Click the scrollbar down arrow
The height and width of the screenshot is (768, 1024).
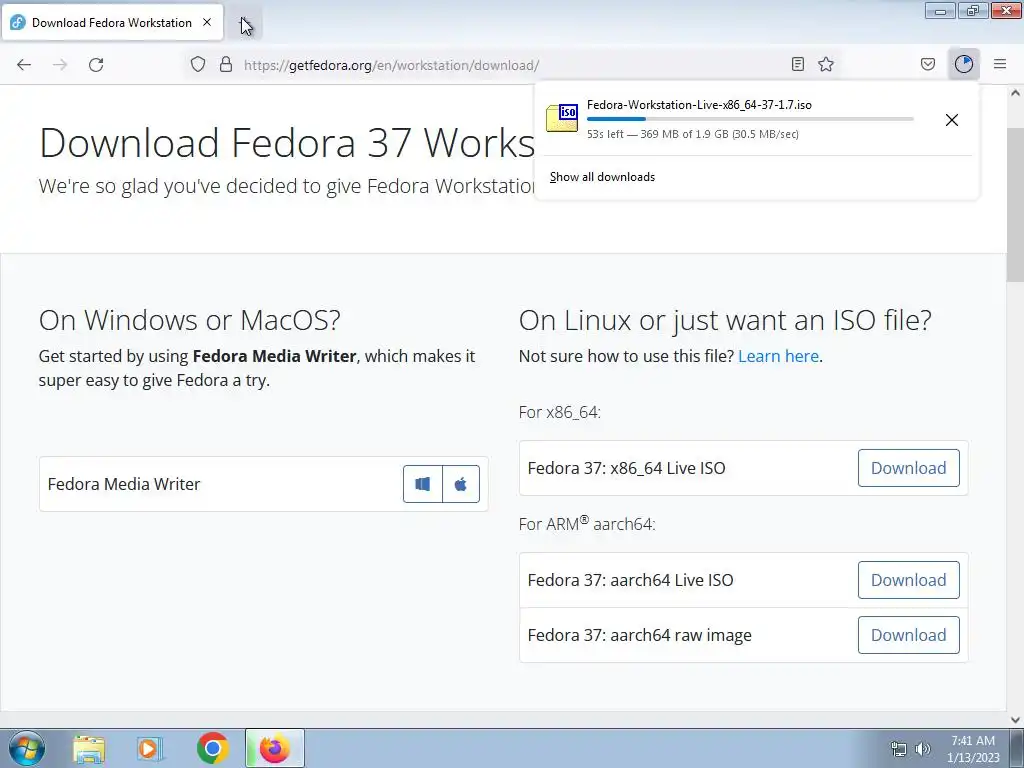(1015, 720)
